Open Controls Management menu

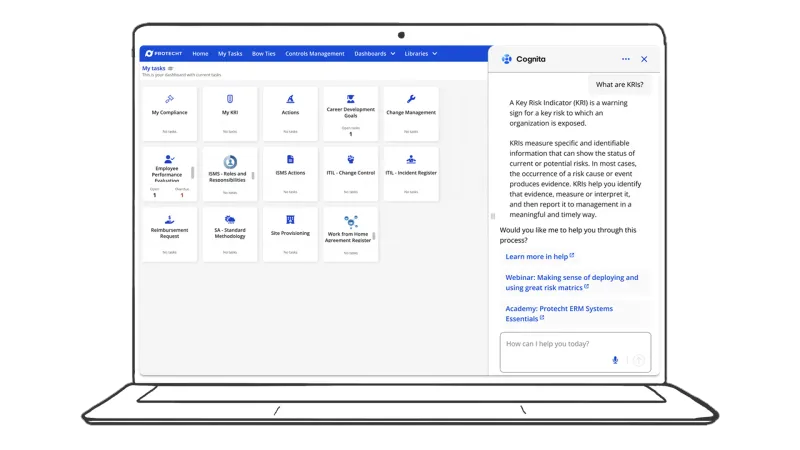coord(315,54)
